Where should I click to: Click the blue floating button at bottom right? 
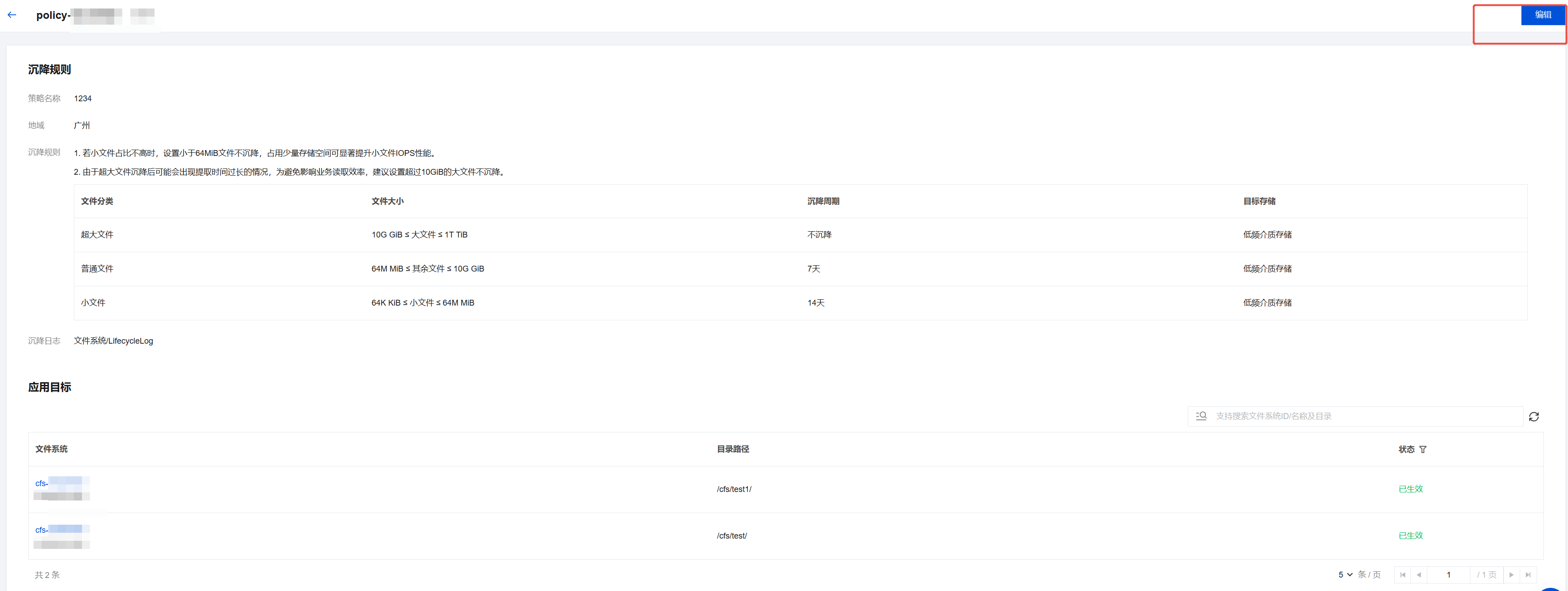coord(1551,587)
